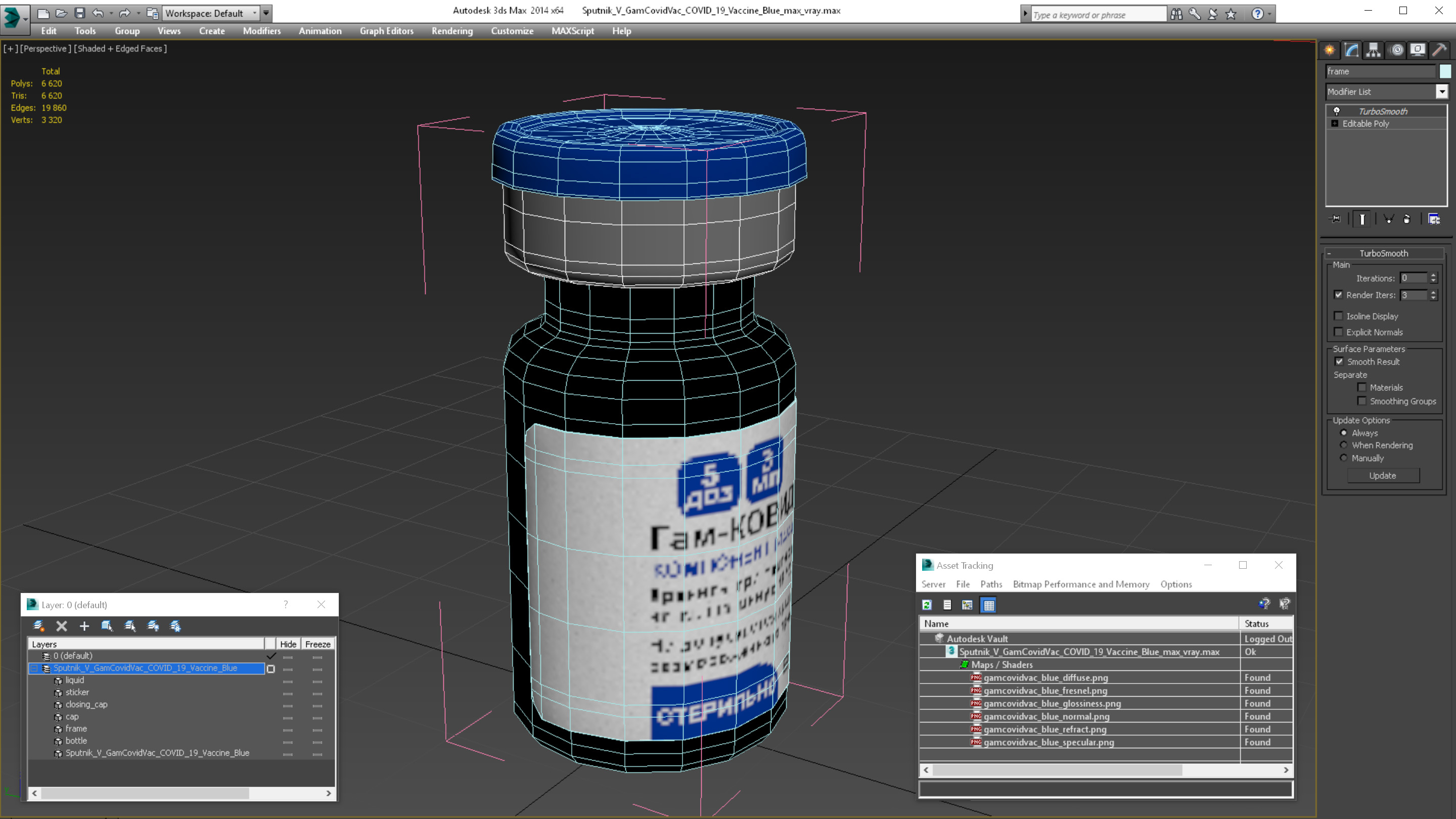The width and height of the screenshot is (1456, 819).
Task: Open the Modifiers menu
Action: point(262,31)
